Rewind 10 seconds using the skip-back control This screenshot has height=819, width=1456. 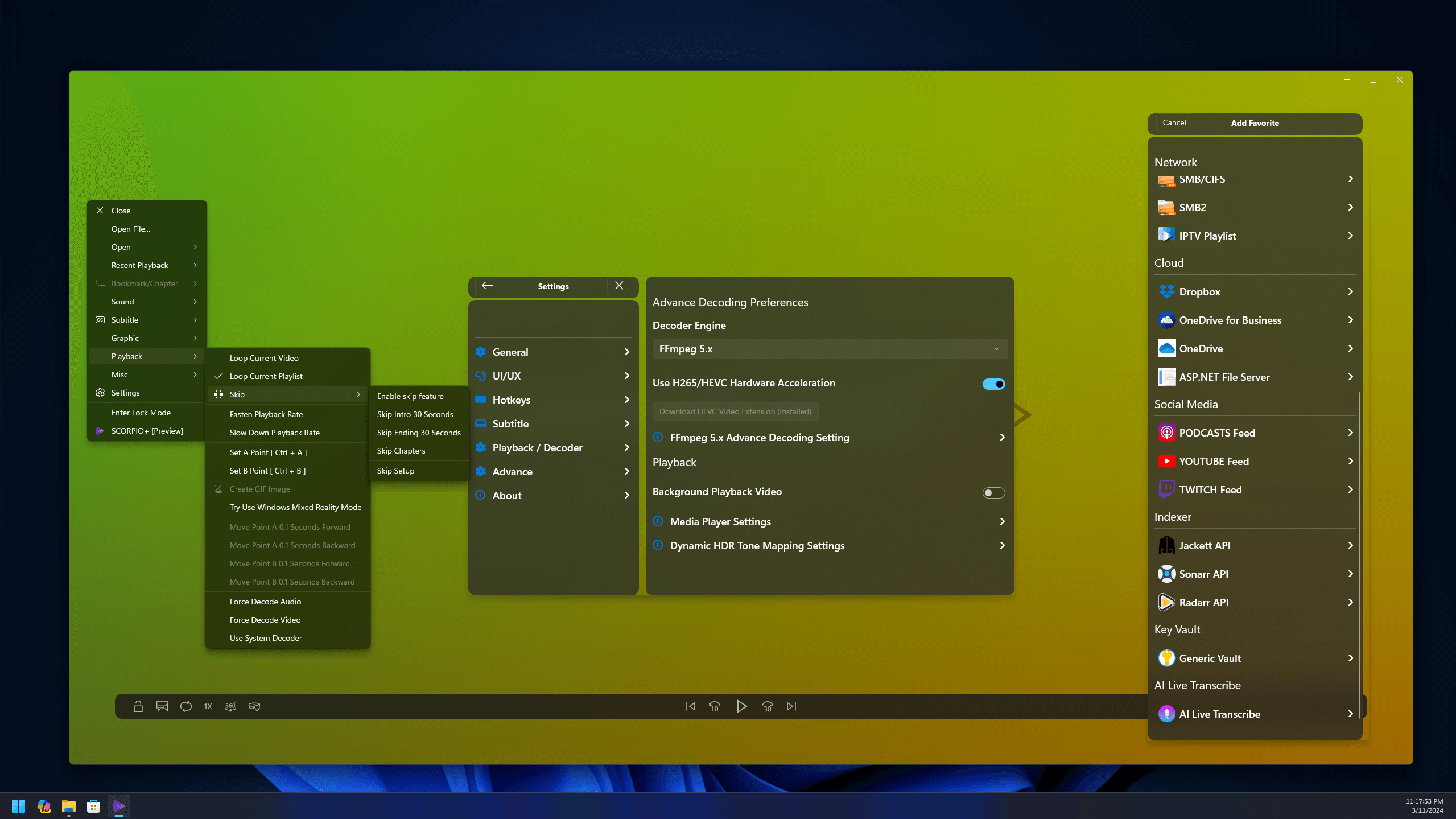point(714,706)
